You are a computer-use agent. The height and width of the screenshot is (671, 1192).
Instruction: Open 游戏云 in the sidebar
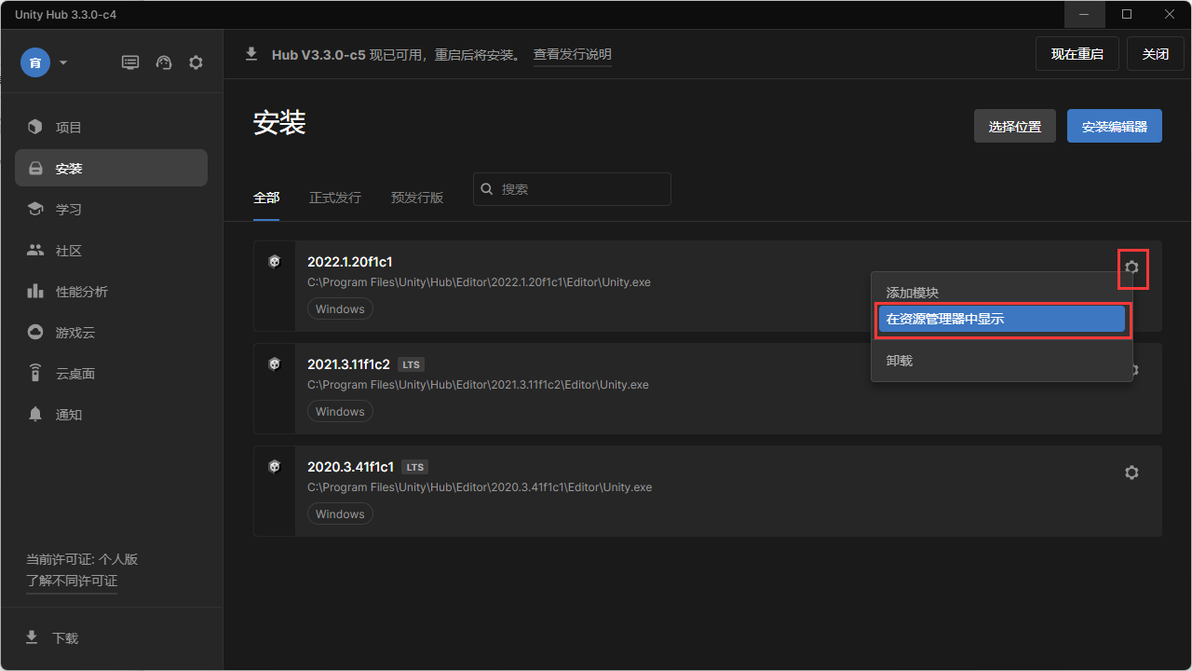tap(111, 332)
